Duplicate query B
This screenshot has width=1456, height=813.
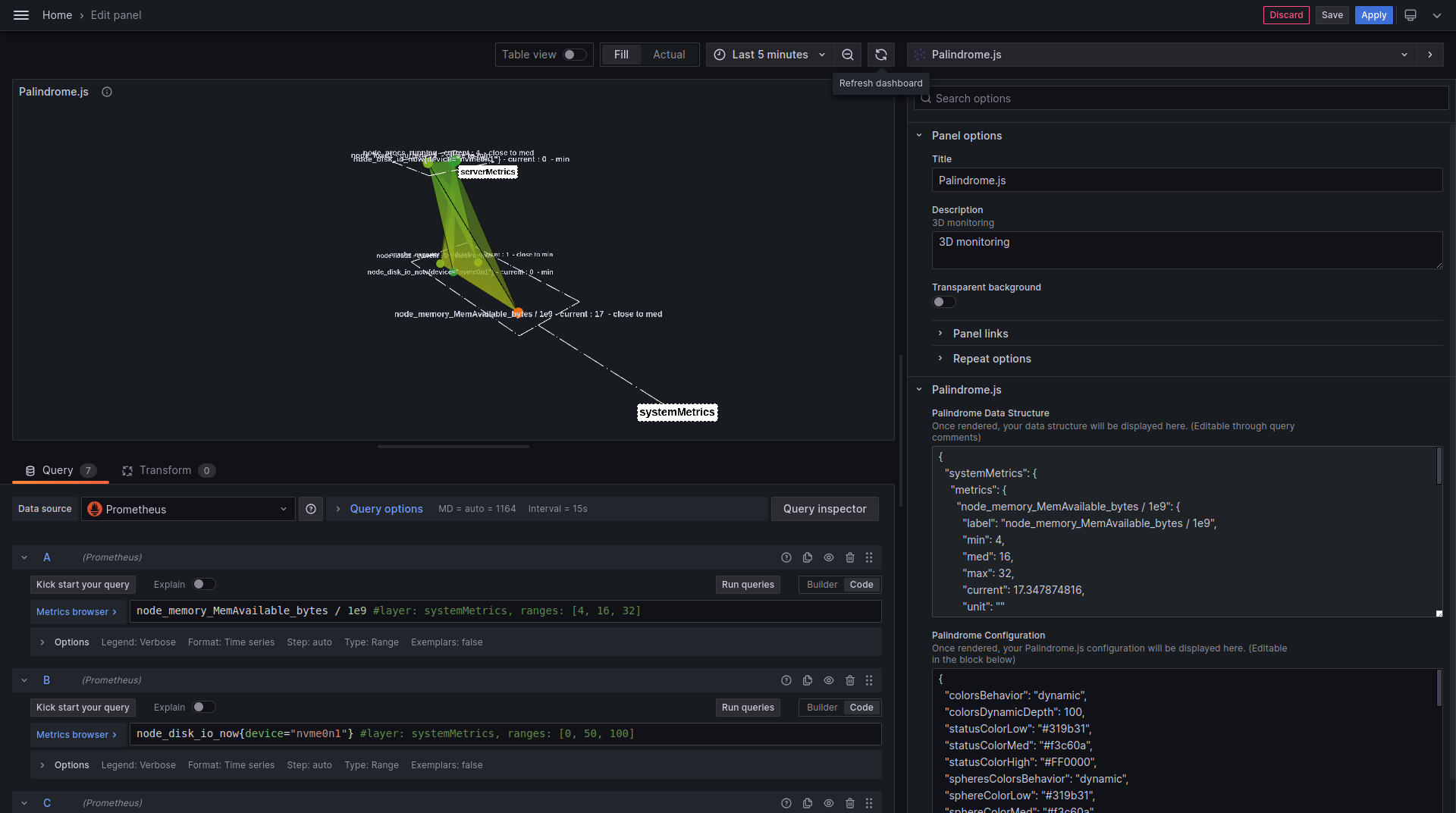point(808,680)
